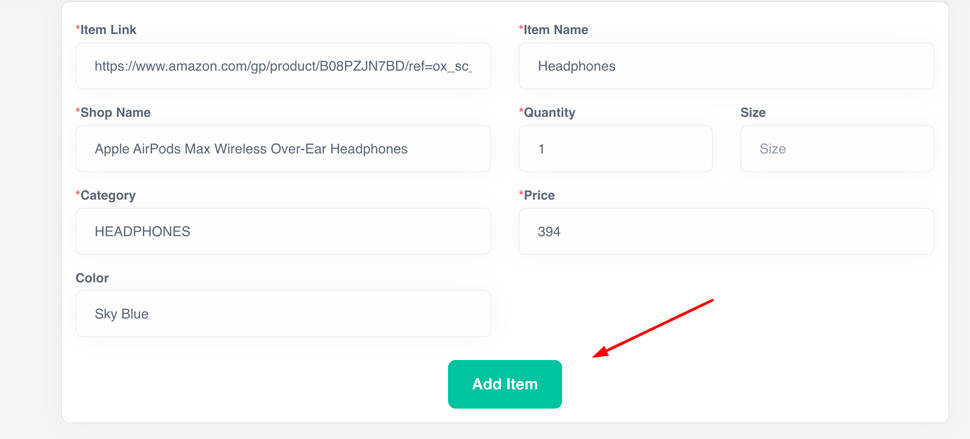Click the Quantity label text
The height and width of the screenshot is (439, 970).
[x=550, y=113]
